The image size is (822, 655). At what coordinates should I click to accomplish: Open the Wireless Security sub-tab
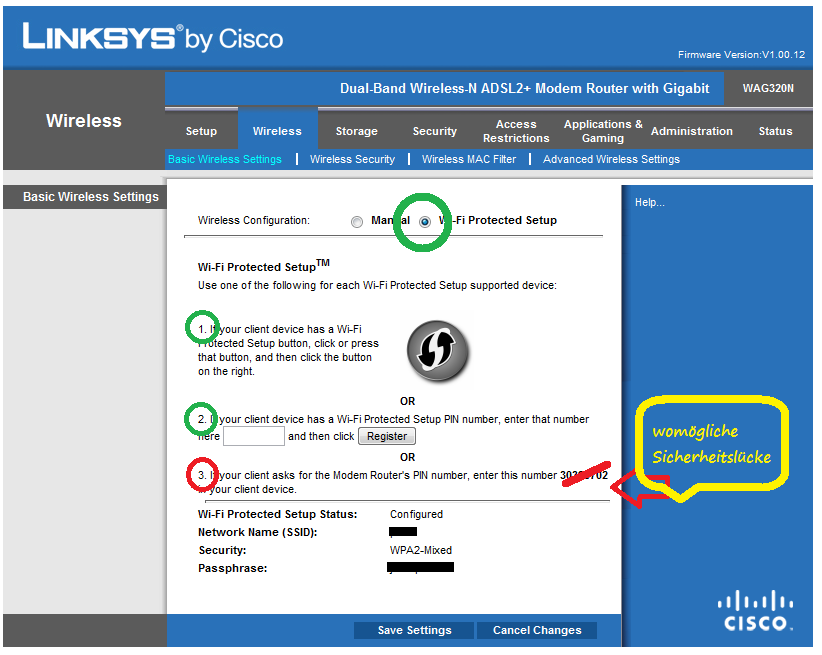pos(352,159)
